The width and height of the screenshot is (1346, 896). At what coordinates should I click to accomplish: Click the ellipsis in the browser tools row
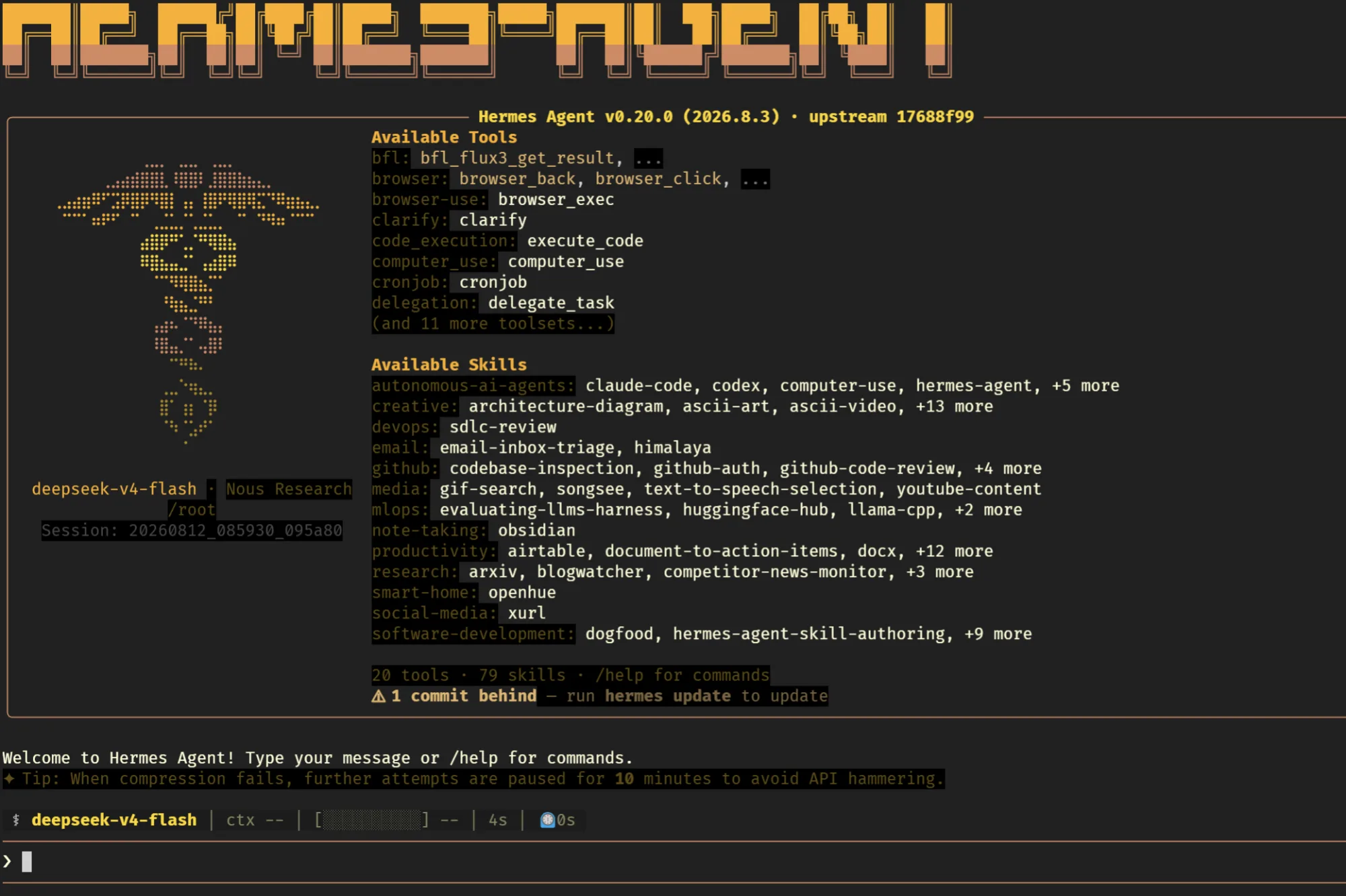coord(754,179)
